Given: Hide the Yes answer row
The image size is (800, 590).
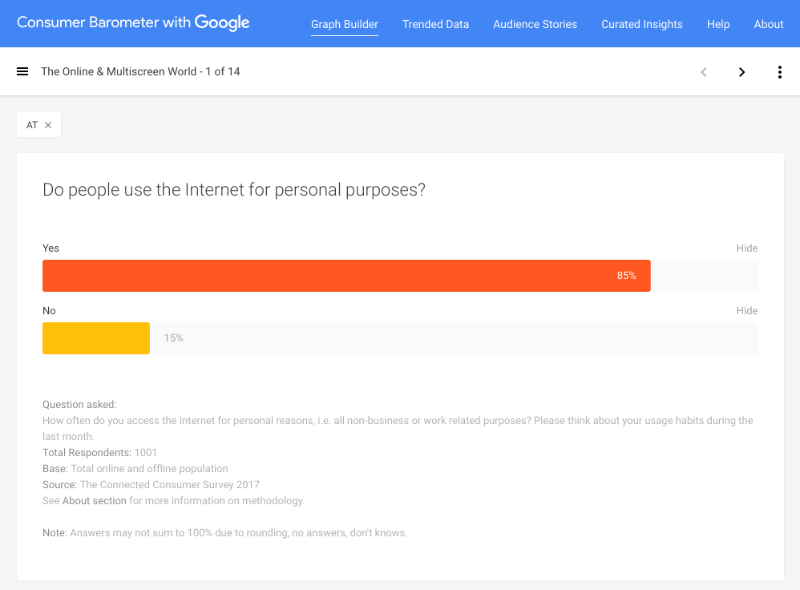Looking at the screenshot, I should [x=746, y=248].
